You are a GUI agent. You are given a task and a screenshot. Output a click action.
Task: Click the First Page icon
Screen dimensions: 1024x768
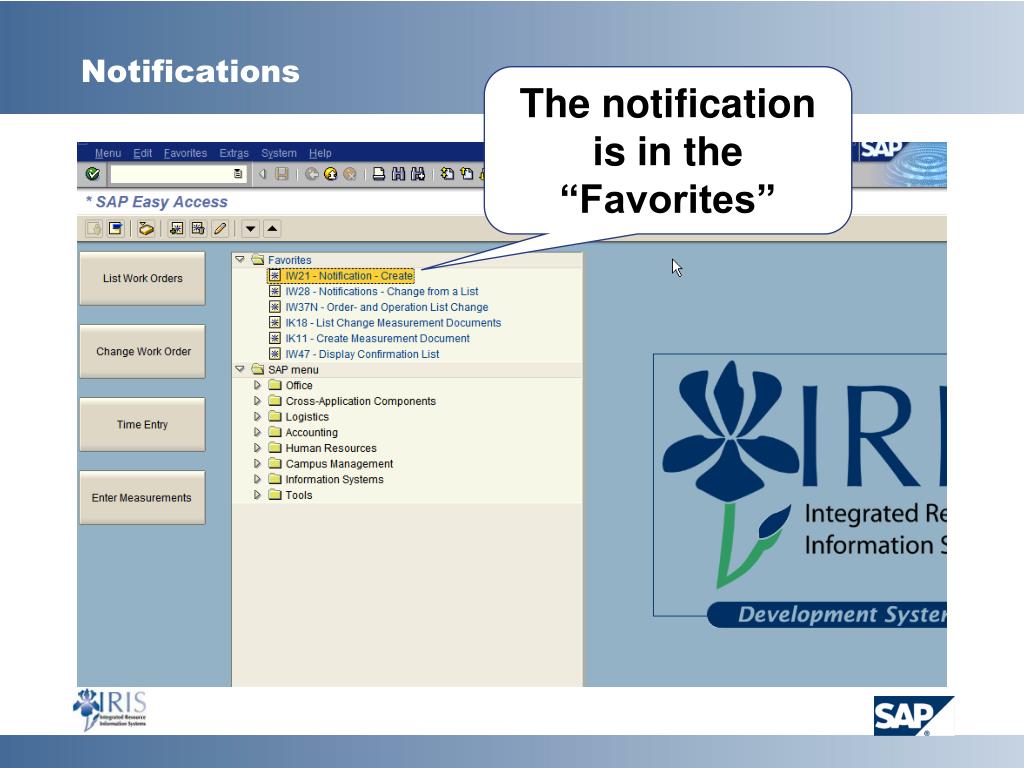click(447, 174)
